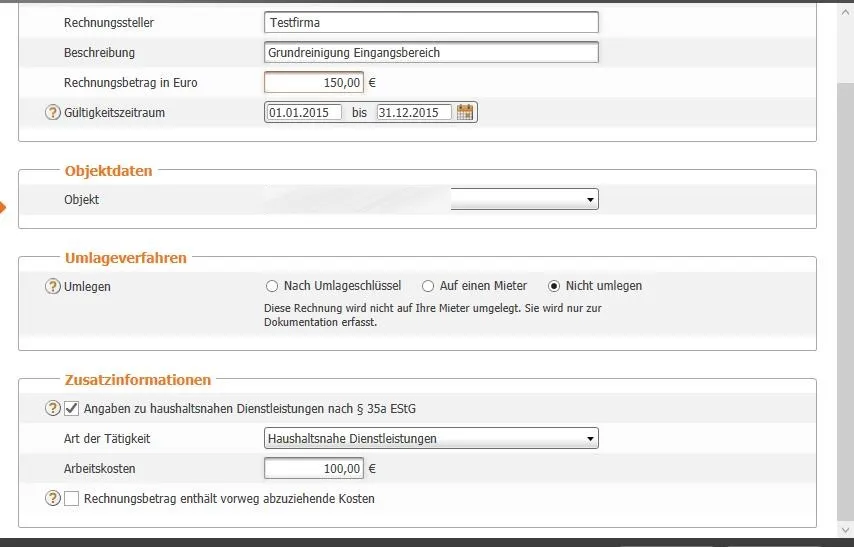Click the Rechnungsbetrag in Euro field
This screenshot has height=547, width=854.
pos(314,83)
